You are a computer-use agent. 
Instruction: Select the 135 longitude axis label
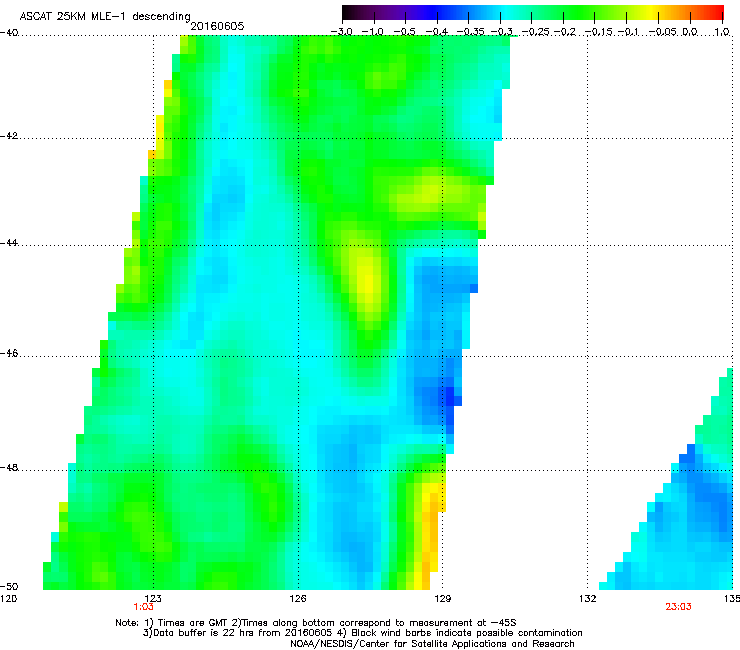tap(732, 599)
